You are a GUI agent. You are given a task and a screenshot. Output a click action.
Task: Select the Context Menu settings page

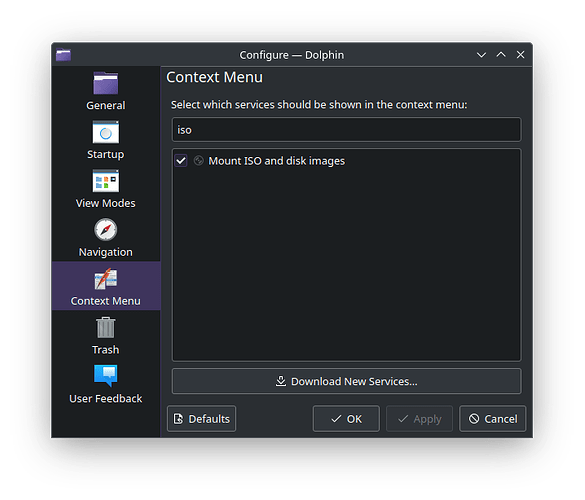[x=106, y=286]
